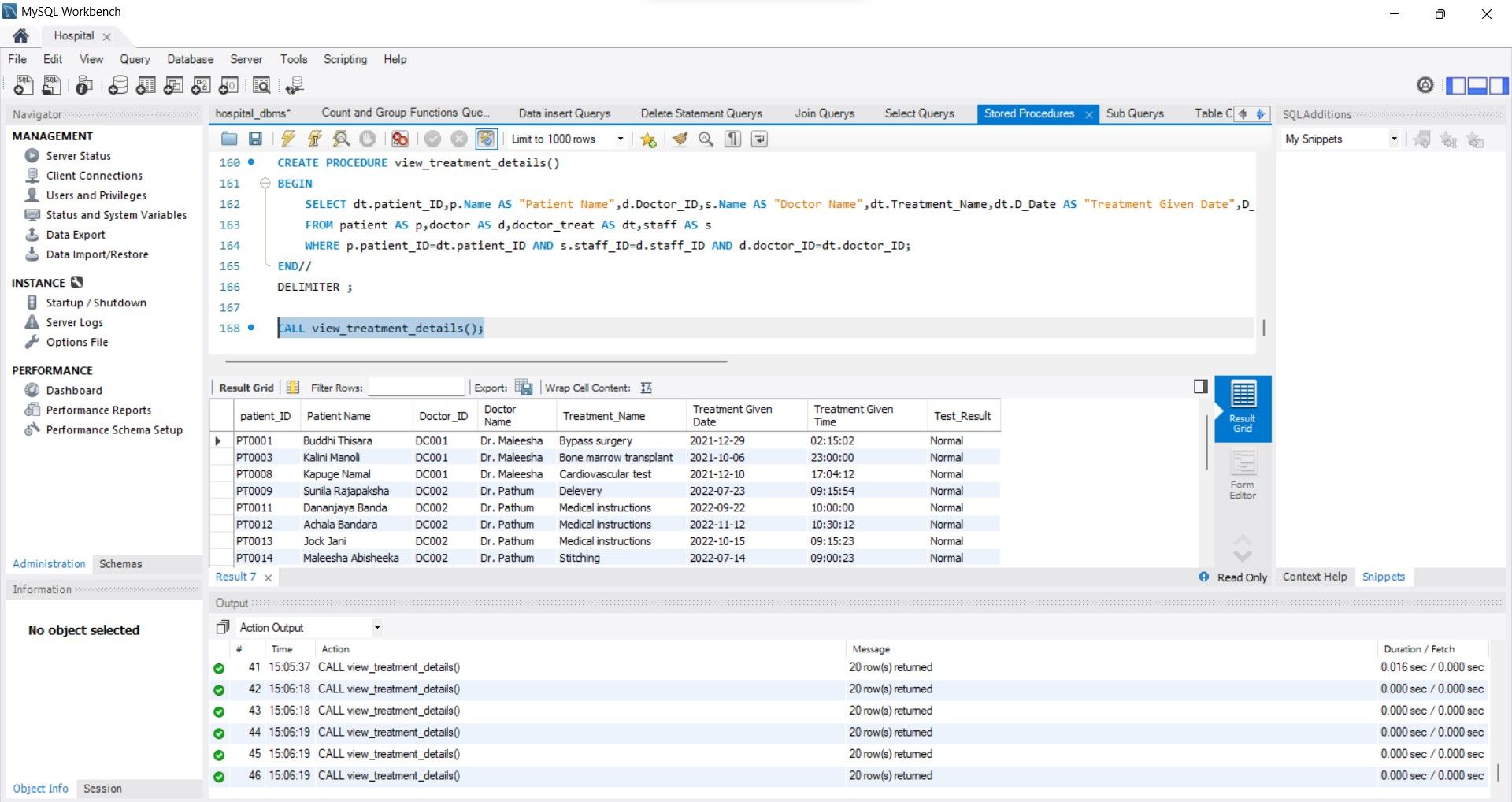Screen dimensions: 1512x802
Task: Beautify query with broom icon
Action: (x=680, y=139)
